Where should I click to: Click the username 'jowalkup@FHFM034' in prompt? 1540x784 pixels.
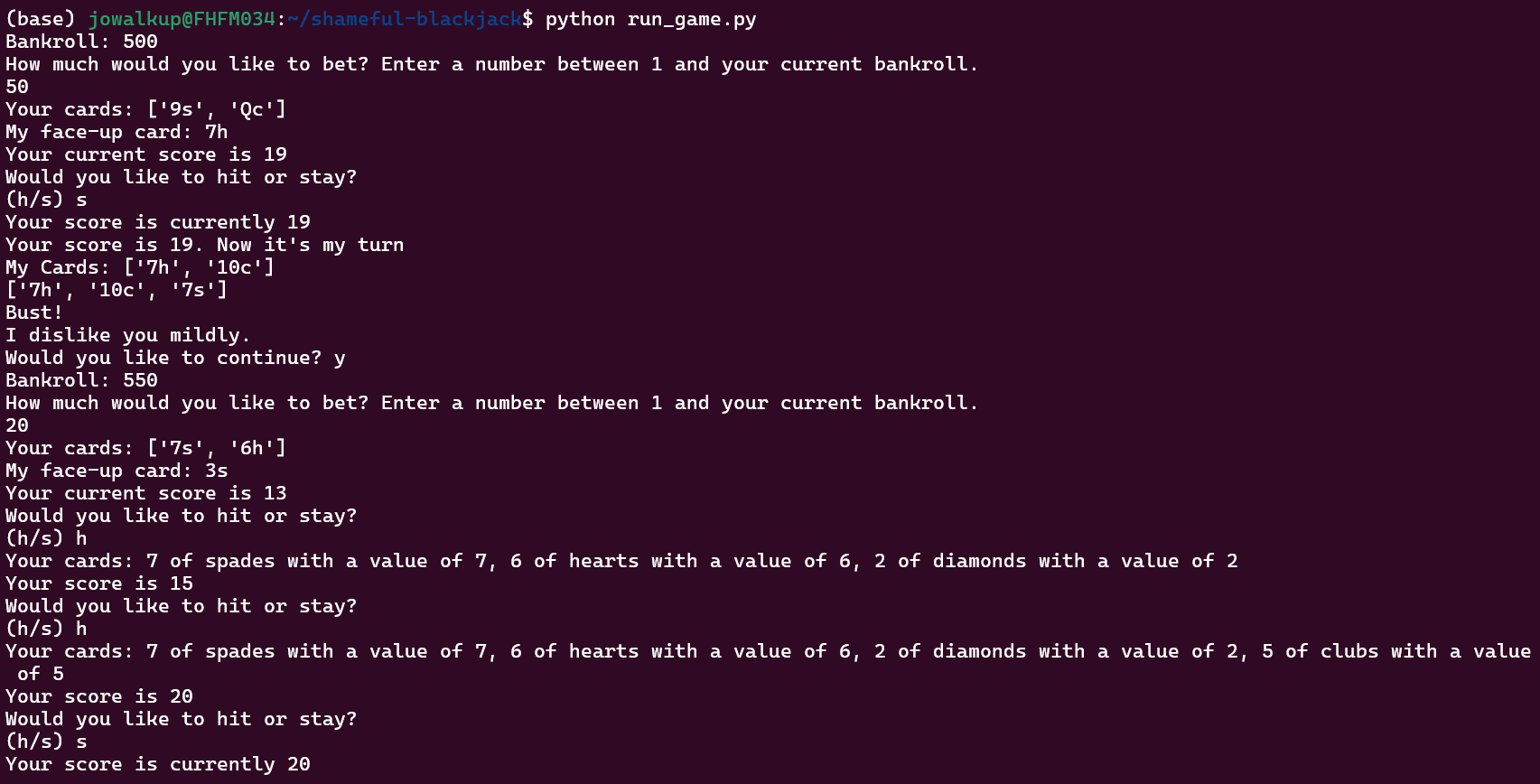point(182,19)
